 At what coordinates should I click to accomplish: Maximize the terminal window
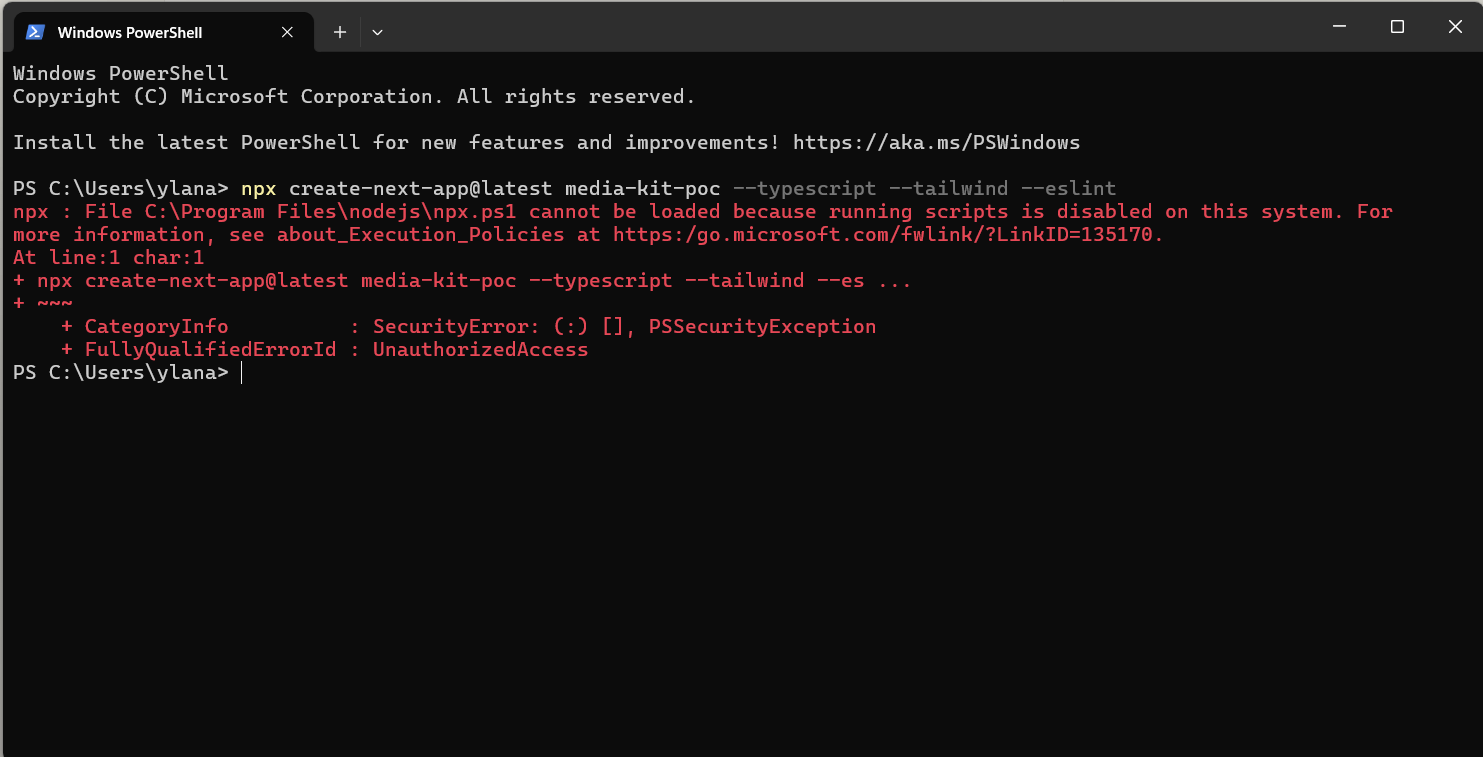click(1397, 26)
